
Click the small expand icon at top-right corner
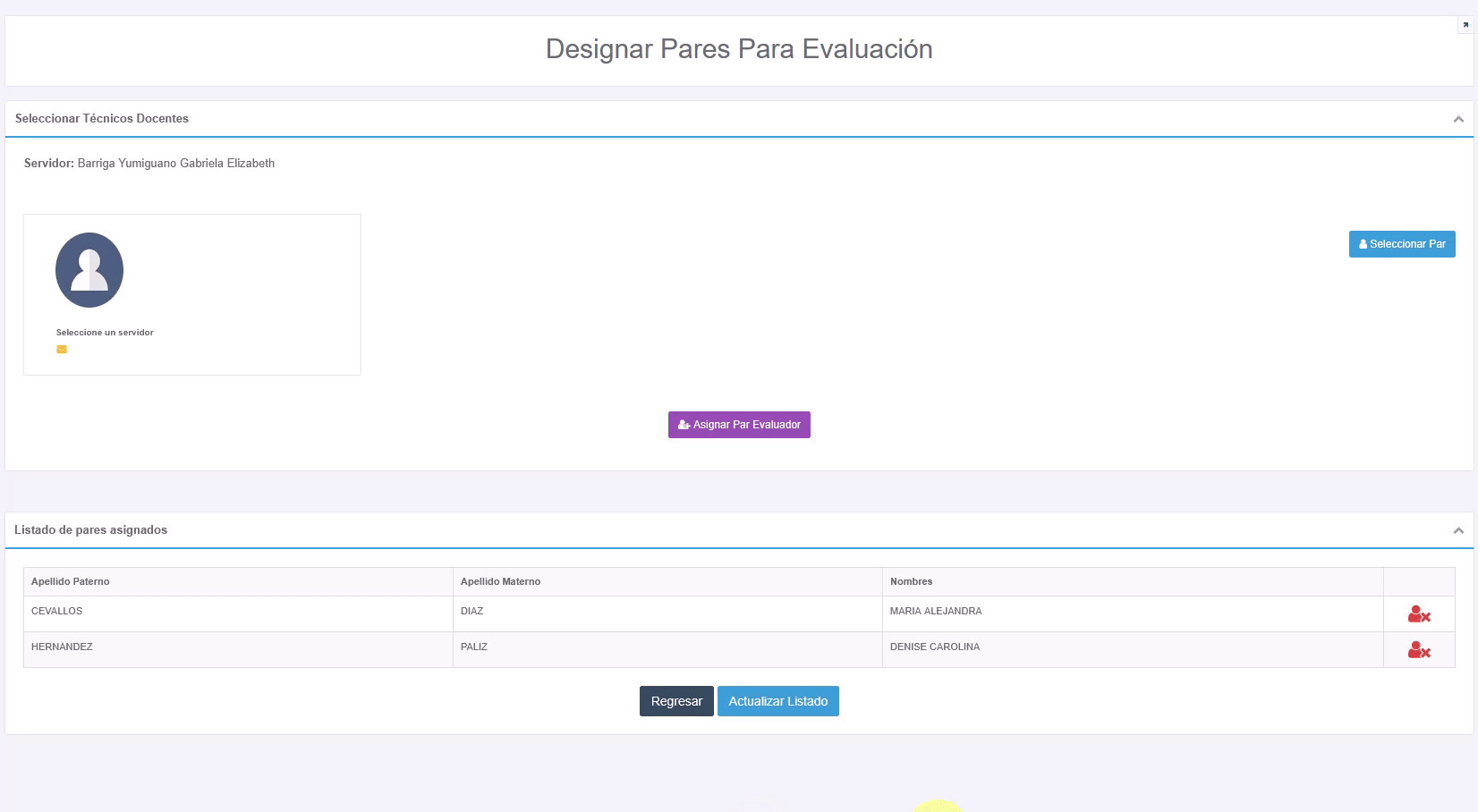click(x=1465, y=25)
